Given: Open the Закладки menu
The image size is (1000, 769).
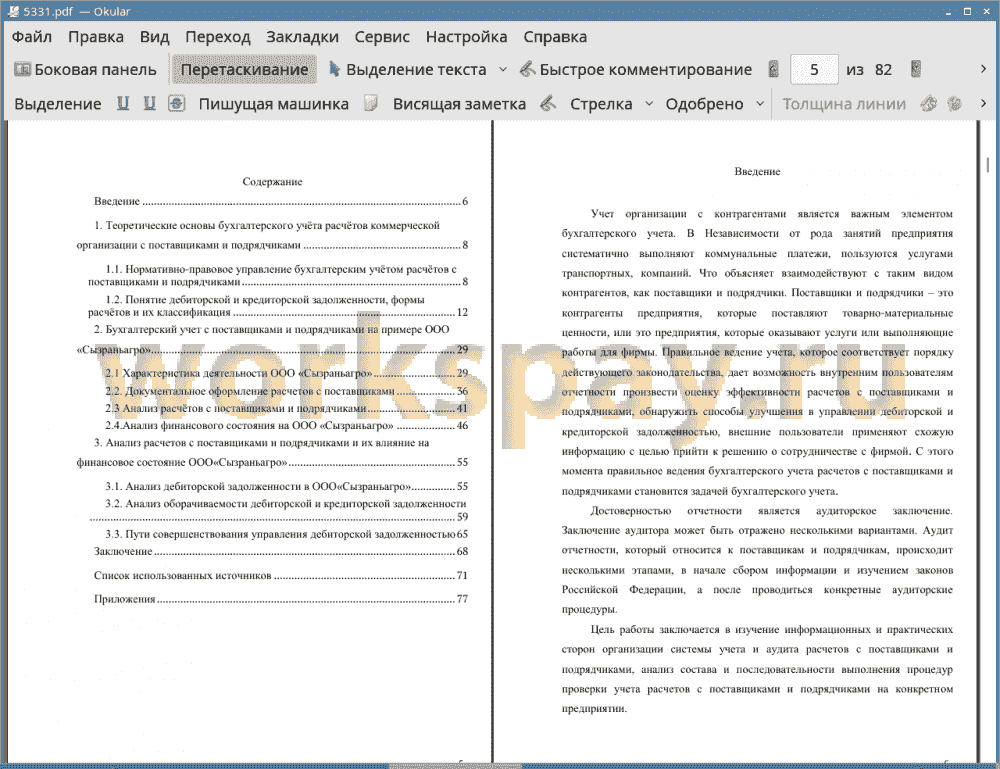Looking at the screenshot, I should 302,37.
